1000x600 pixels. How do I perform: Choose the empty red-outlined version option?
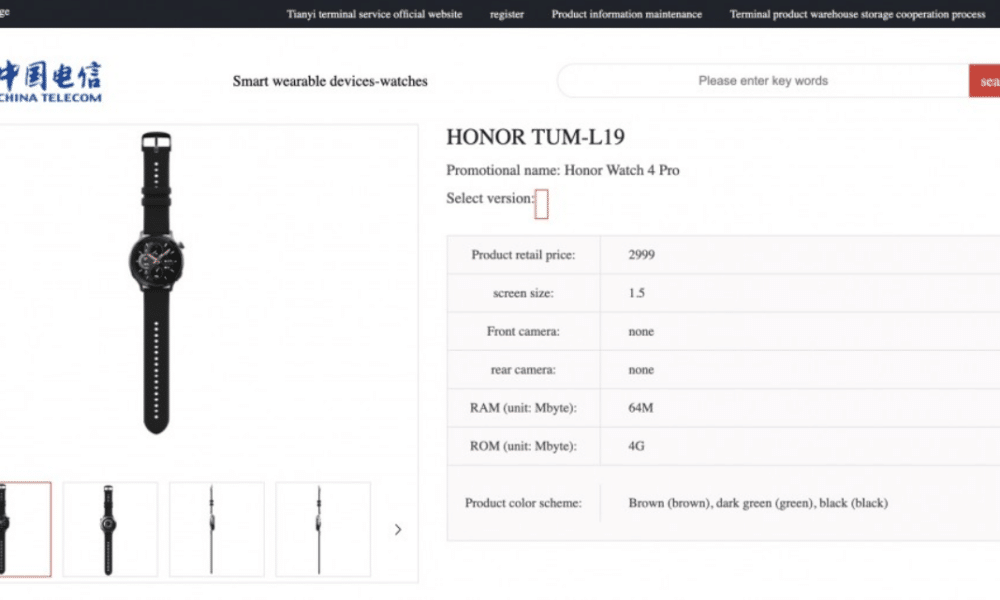click(541, 204)
